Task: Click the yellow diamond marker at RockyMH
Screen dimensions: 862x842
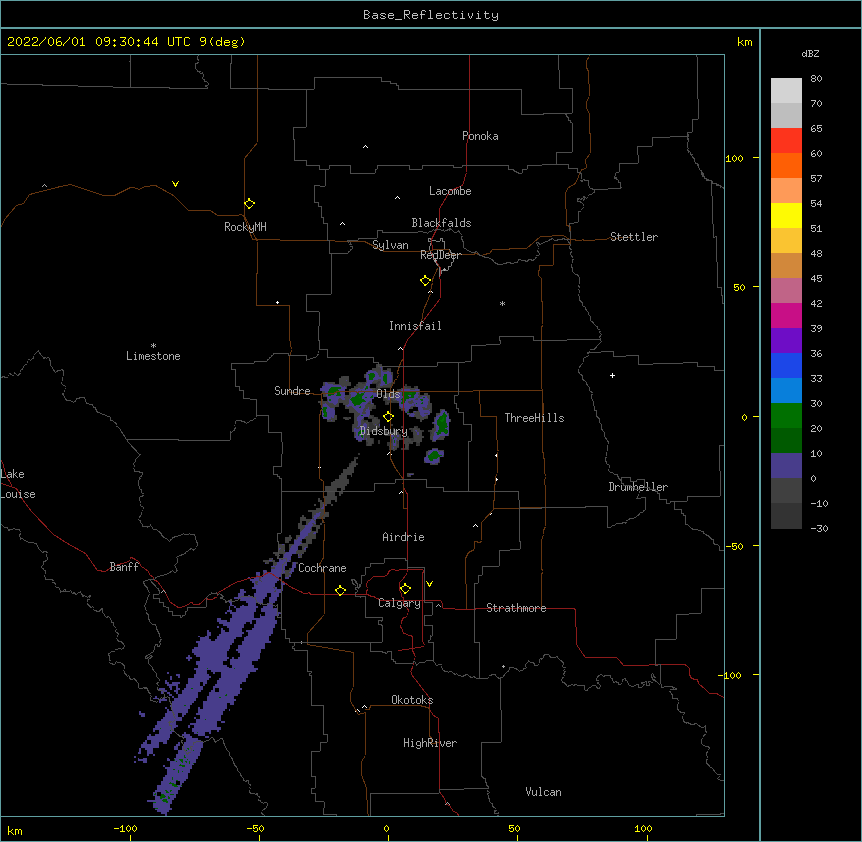Action: (249, 204)
